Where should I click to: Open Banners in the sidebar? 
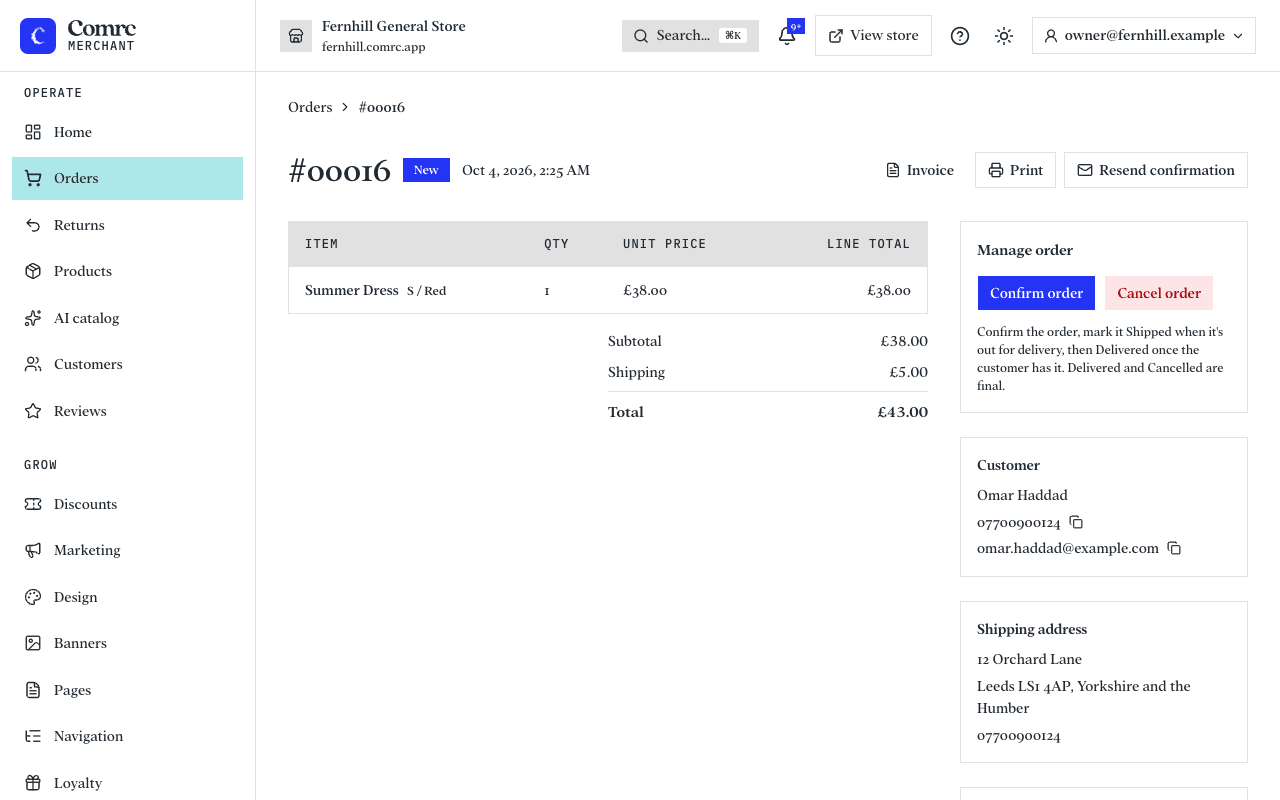tap(127, 643)
